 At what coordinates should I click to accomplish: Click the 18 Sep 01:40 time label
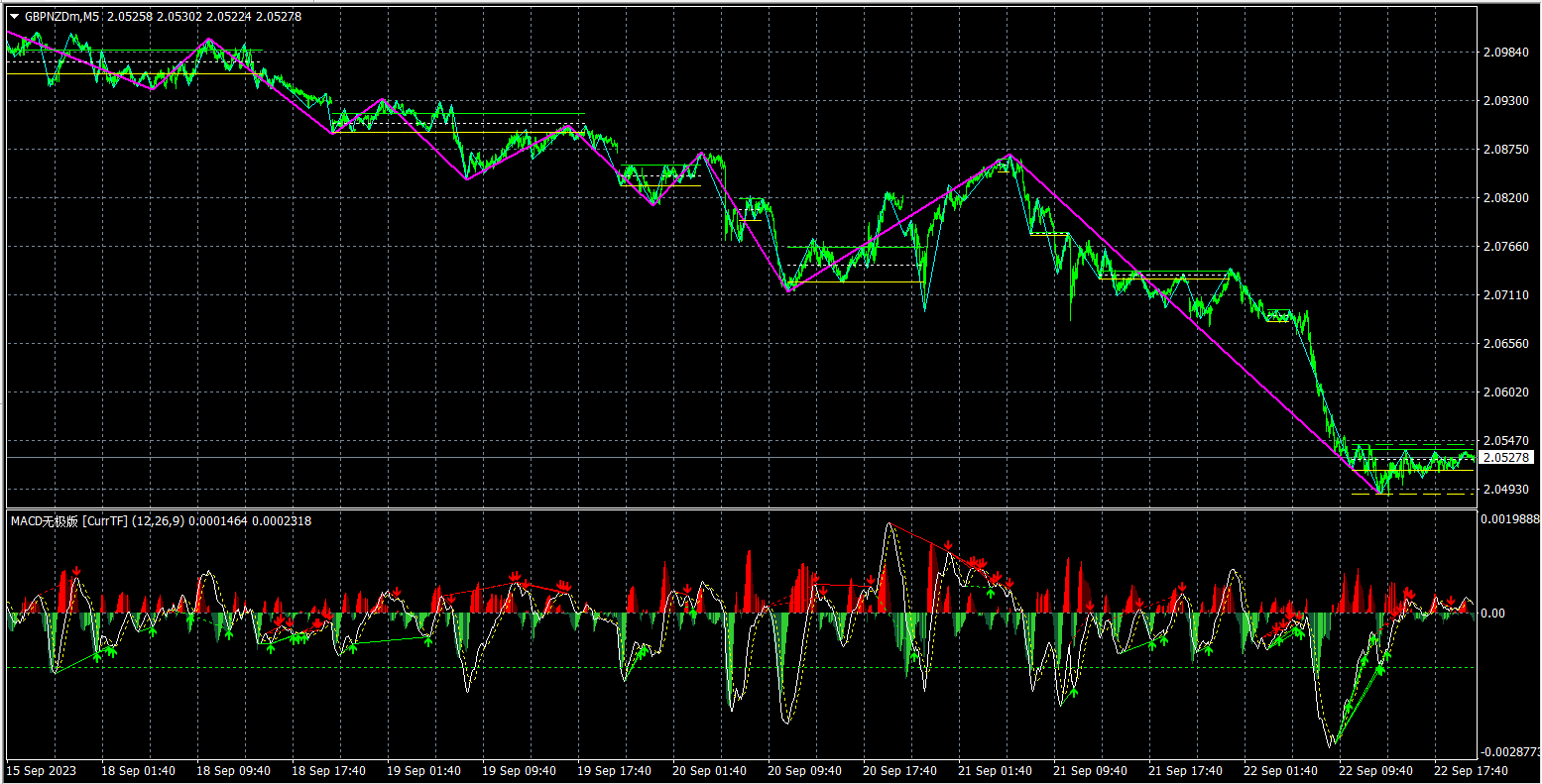139,771
